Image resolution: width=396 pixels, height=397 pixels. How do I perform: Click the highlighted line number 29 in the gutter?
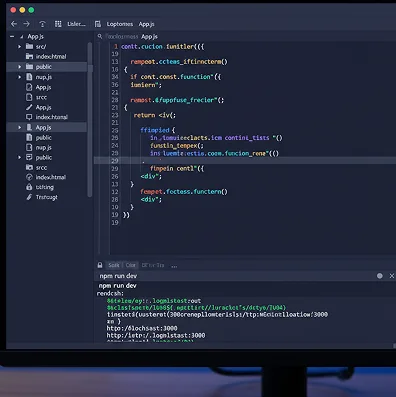115,161
